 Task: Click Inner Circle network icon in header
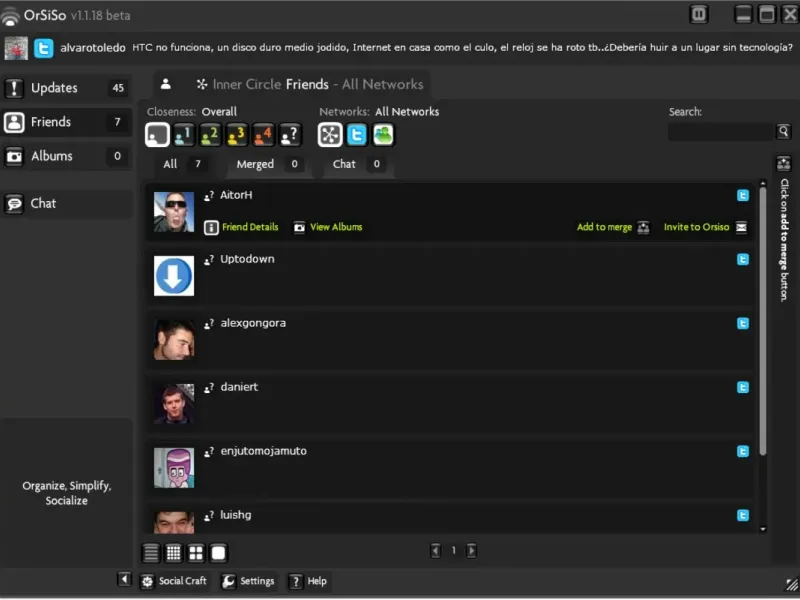202,84
